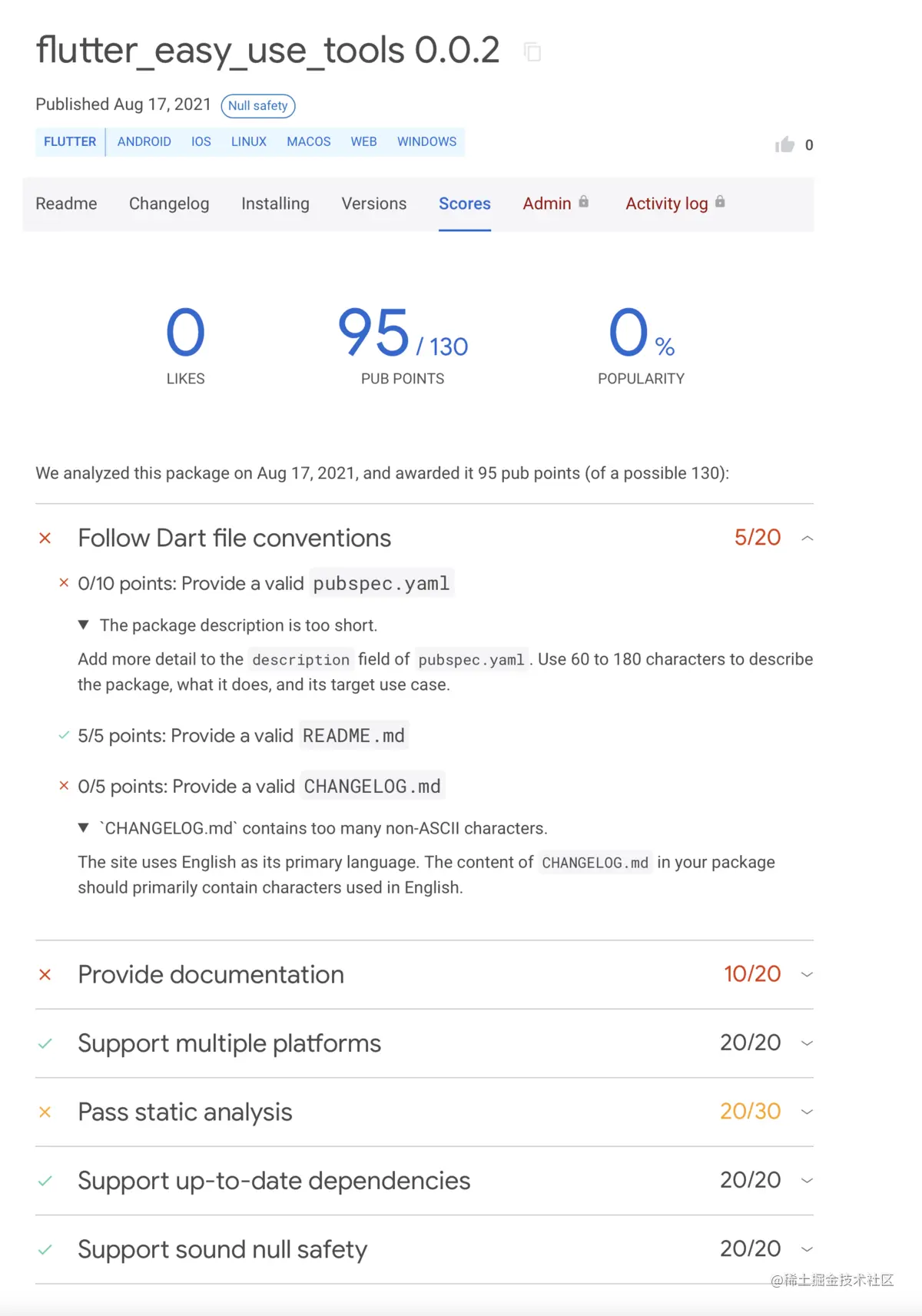Click red X icon beside Follow Dart file conventions
The image size is (922, 1316).
pos(45,539)
